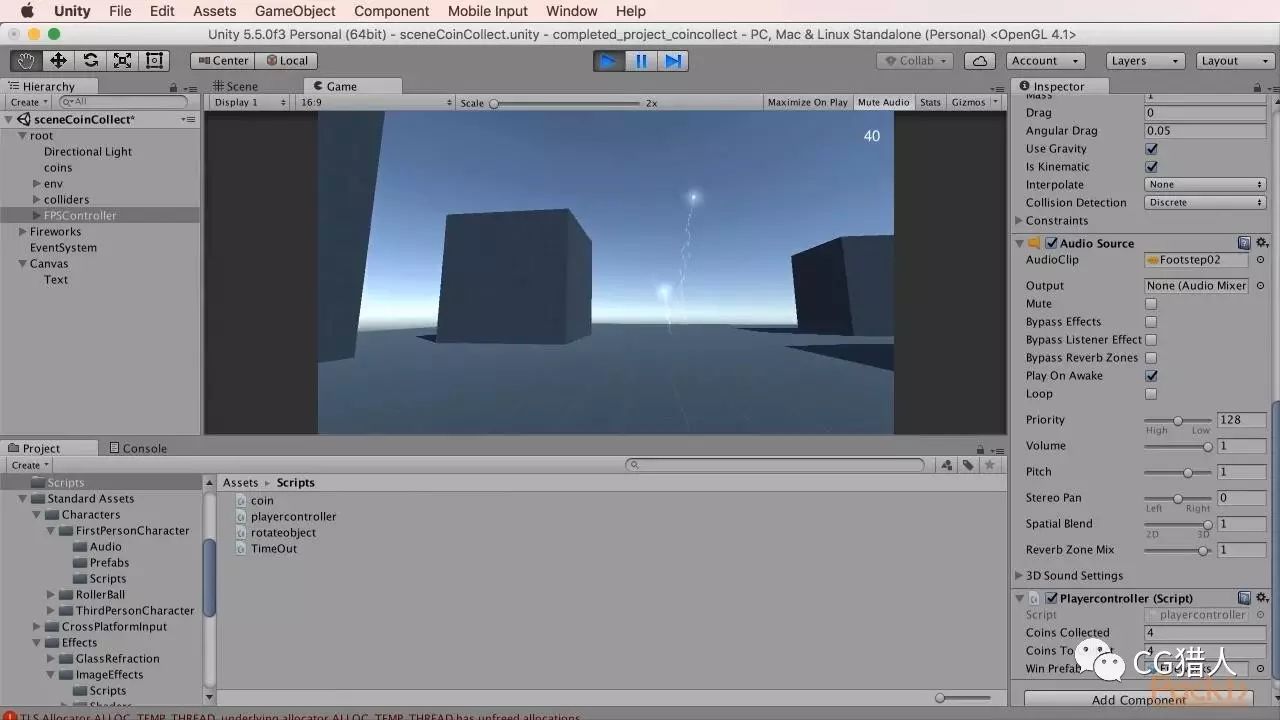Adjust the Priority slider
Image resolution: width=1280 pixels, height=720 pixels.
pos(1178,420)
